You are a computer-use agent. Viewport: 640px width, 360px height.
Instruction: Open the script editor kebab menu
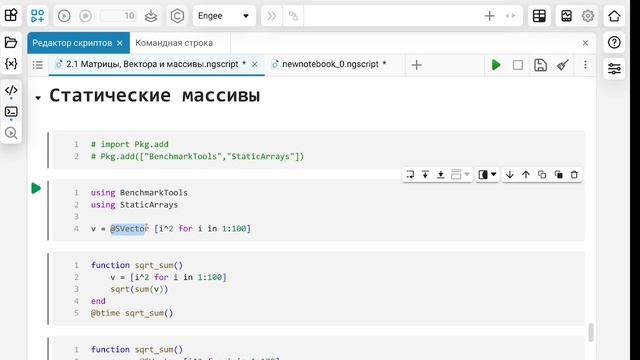(x=585, y=65)
